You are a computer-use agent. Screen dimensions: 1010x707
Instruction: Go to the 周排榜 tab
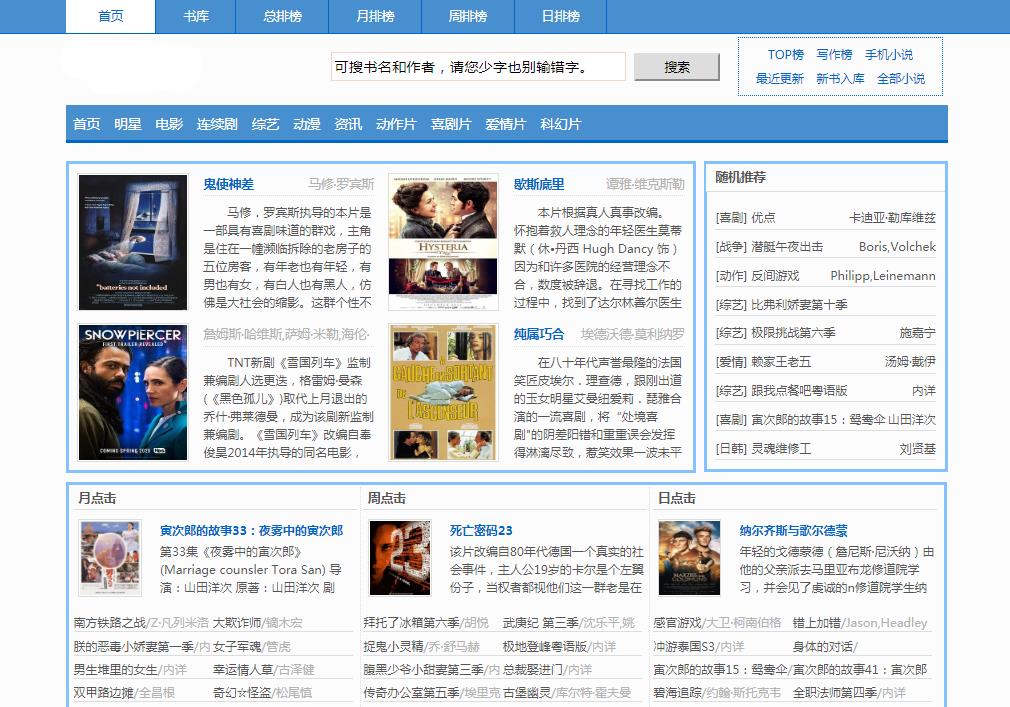point(468,16)
